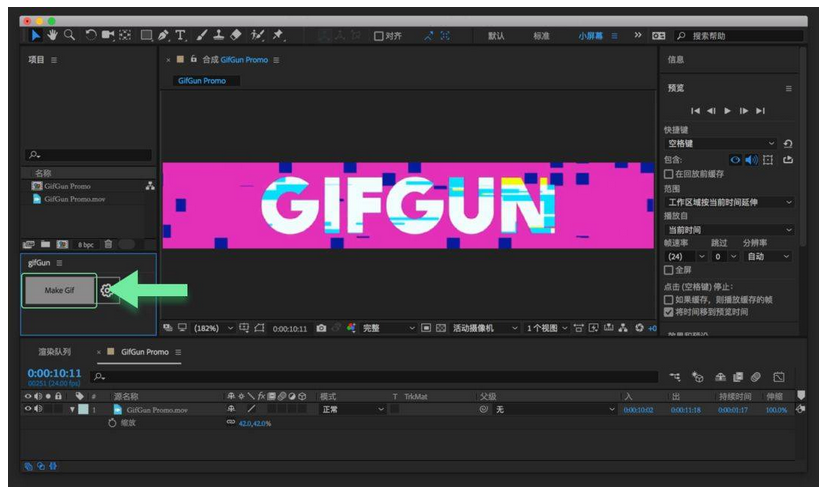Take snapshot with camera icon in viewer
Screen dimensions: 827x493
(x=321, y=328)
